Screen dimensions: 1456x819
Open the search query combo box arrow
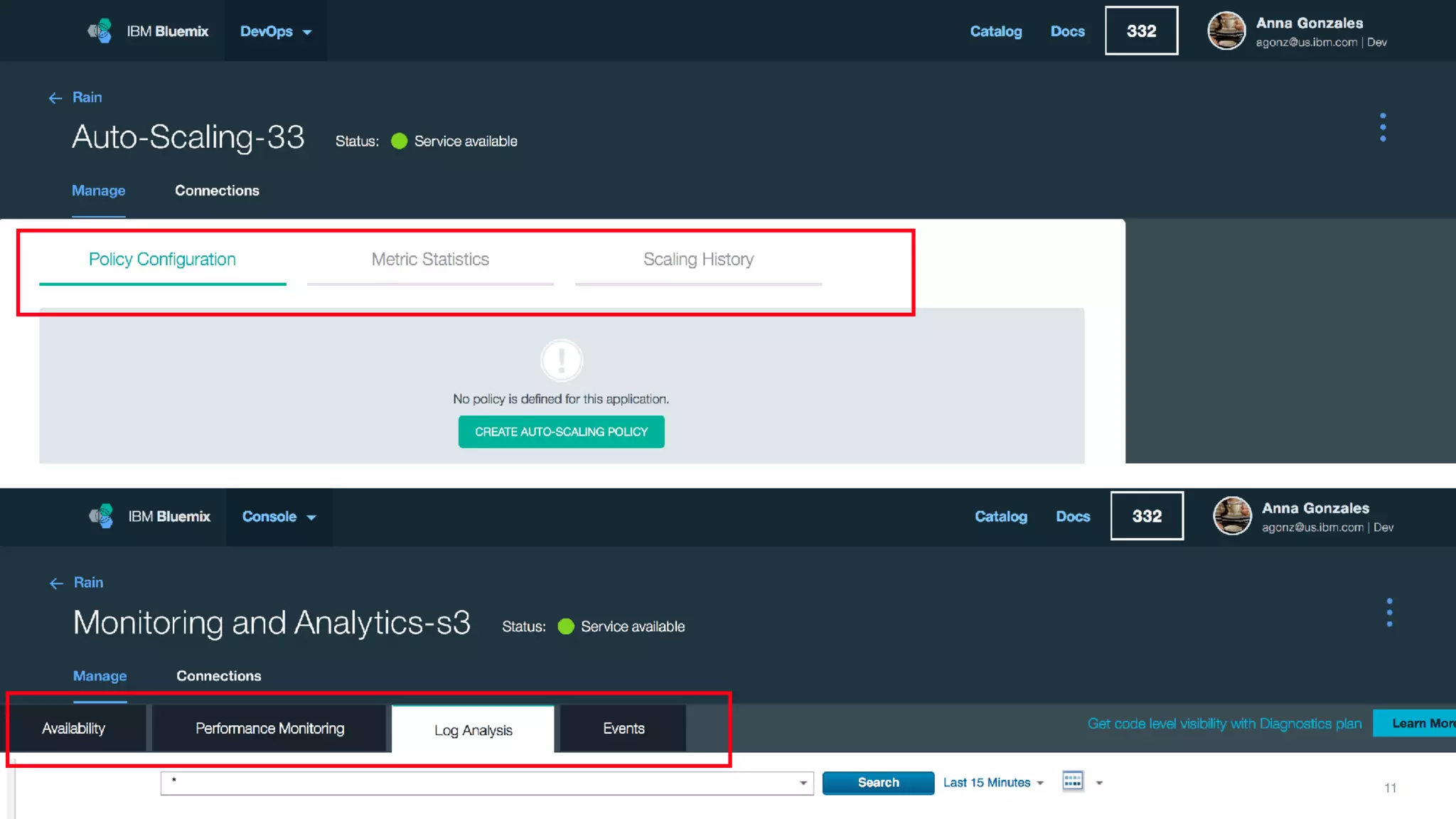click(803, 783)
